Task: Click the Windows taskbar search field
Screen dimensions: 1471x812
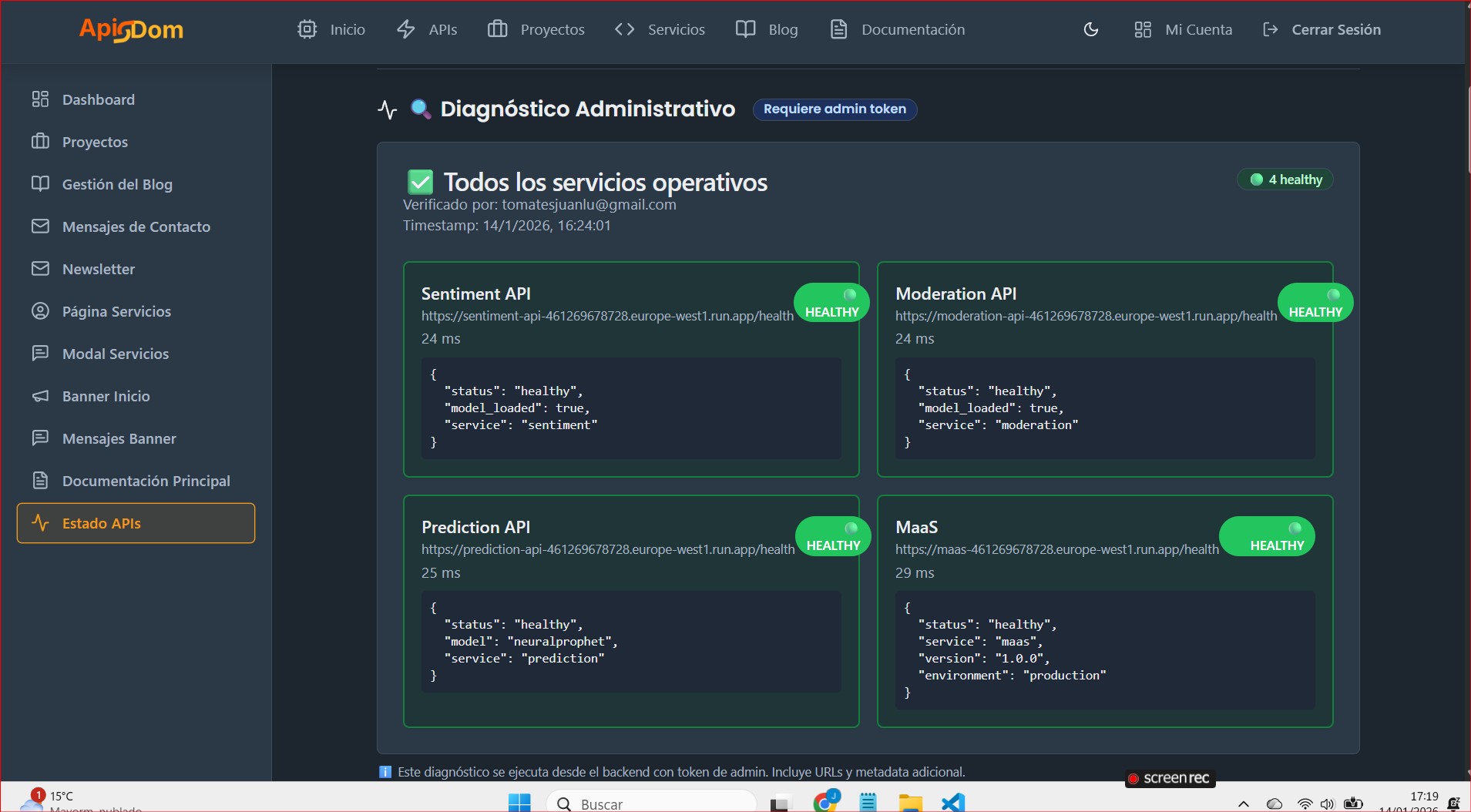Action: coord(651,802)
